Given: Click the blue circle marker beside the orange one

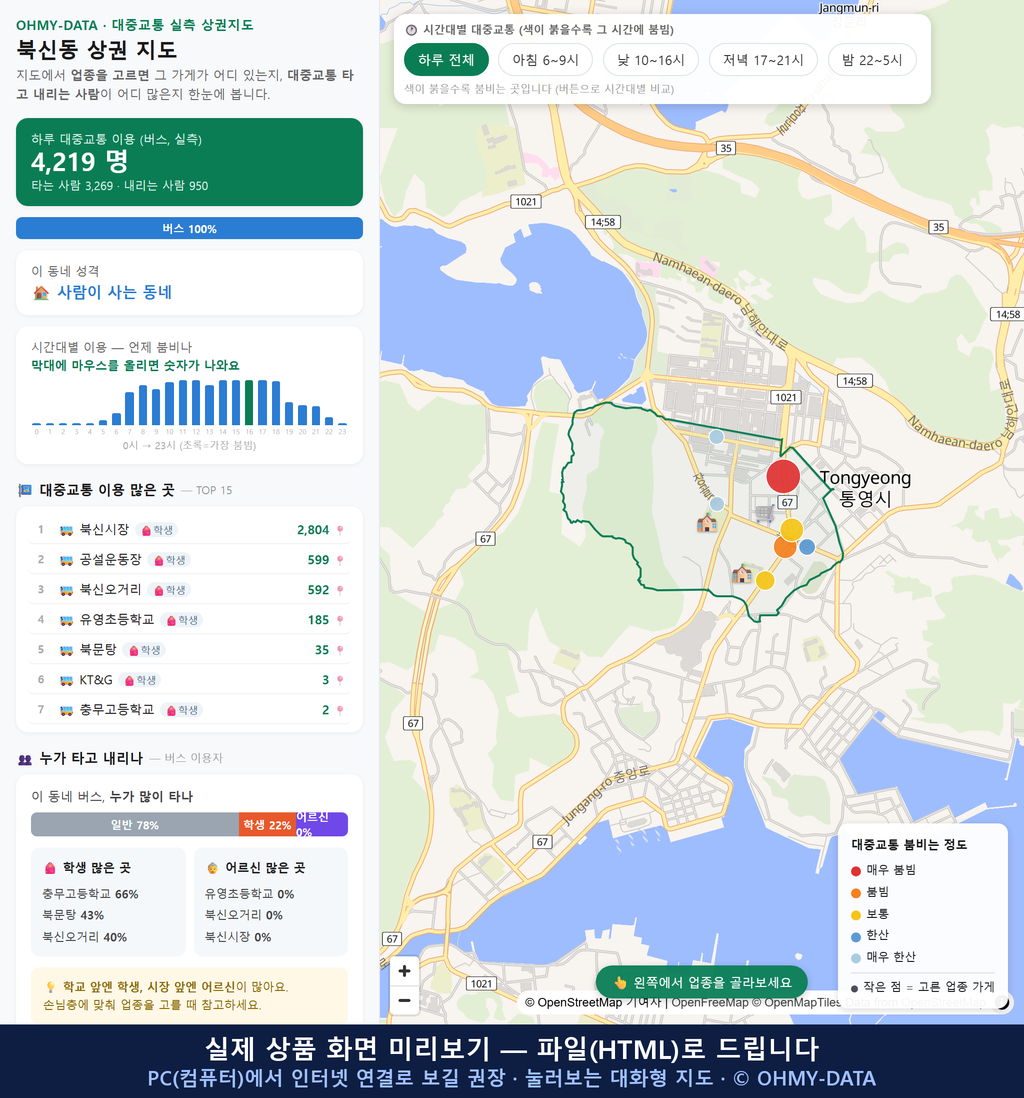Looking at the screenshot, I should tap(807, 547).
